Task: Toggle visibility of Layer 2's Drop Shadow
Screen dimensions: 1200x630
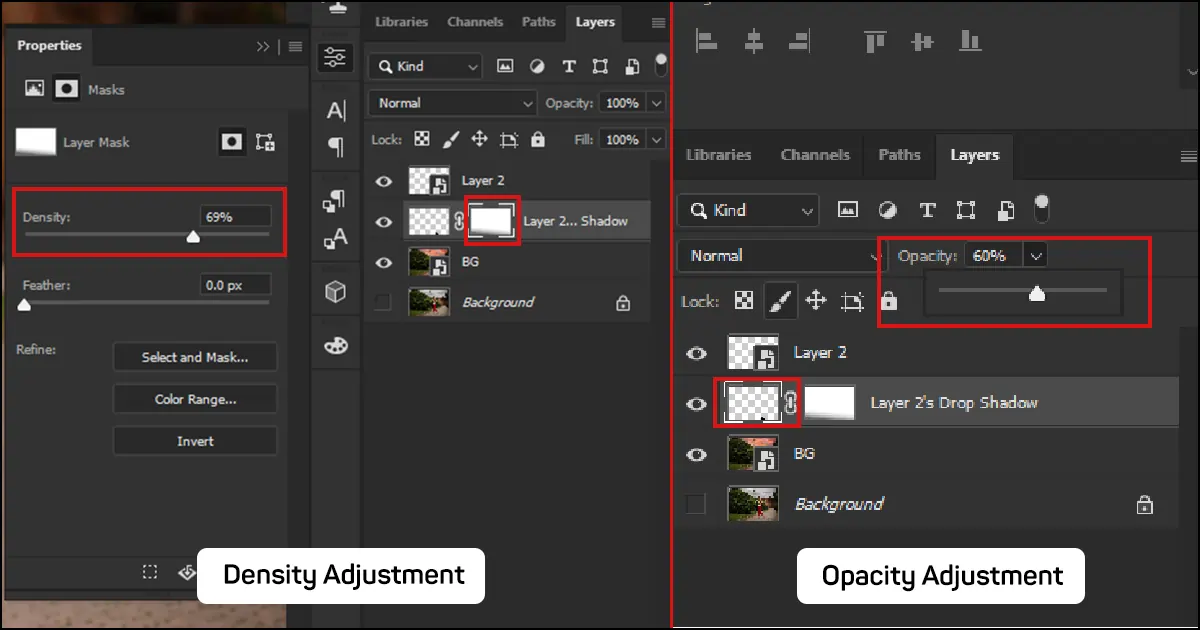Action: (x=696, y=403)
